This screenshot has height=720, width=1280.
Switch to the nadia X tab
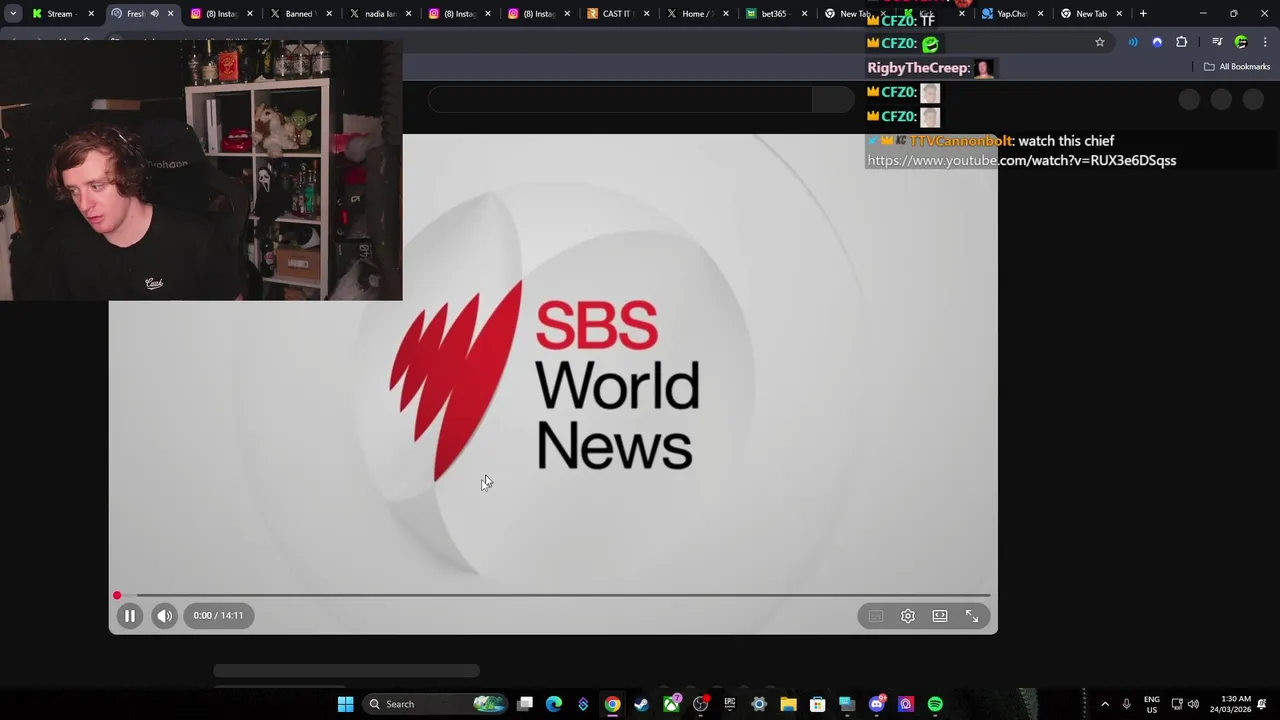(379, 14)
